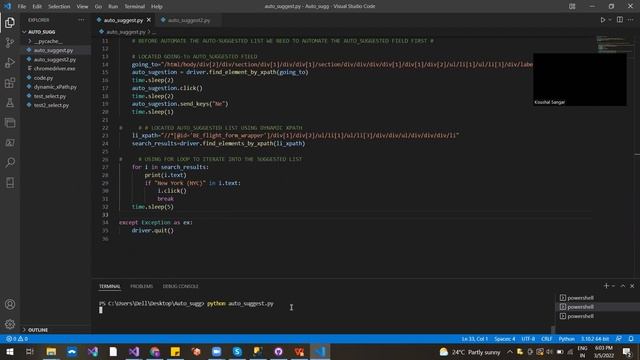640x360 pixels.
Task: Switch to DEBUG CONSOLE panel tab
Action: pos(180,287)
